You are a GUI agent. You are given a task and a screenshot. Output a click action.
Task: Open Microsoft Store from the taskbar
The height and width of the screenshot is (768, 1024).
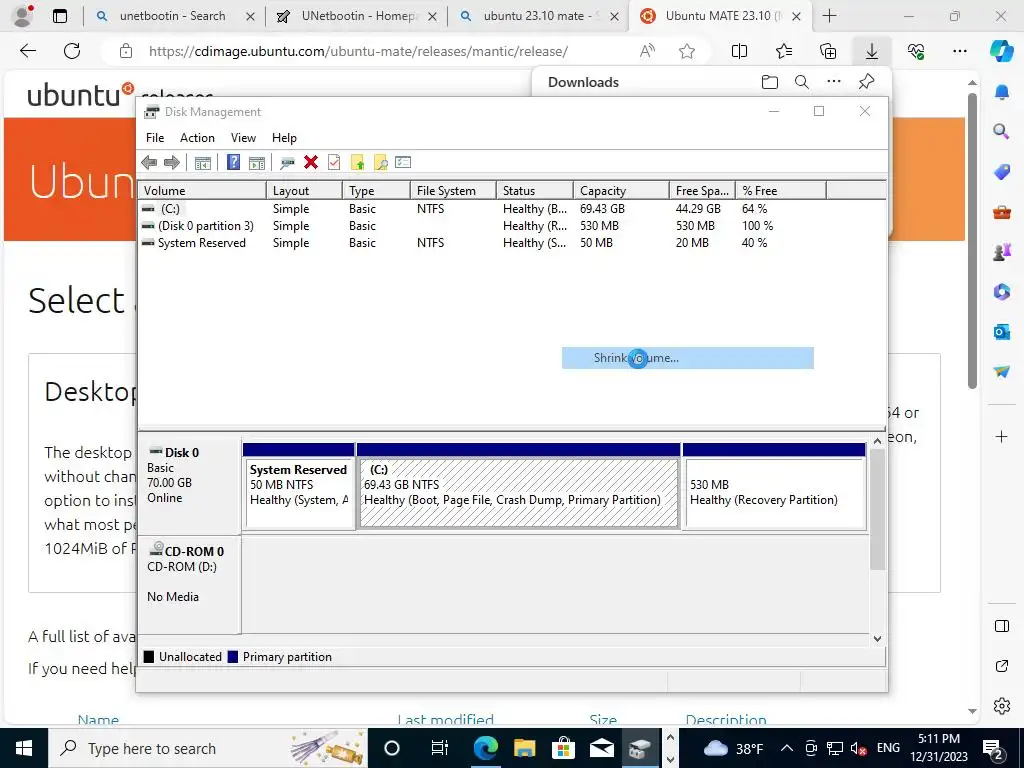point(563,748)
